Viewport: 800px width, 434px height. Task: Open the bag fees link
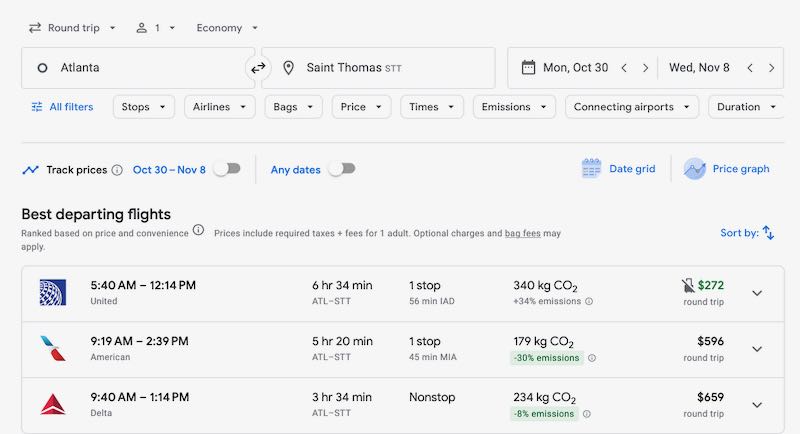pos(523,233)
